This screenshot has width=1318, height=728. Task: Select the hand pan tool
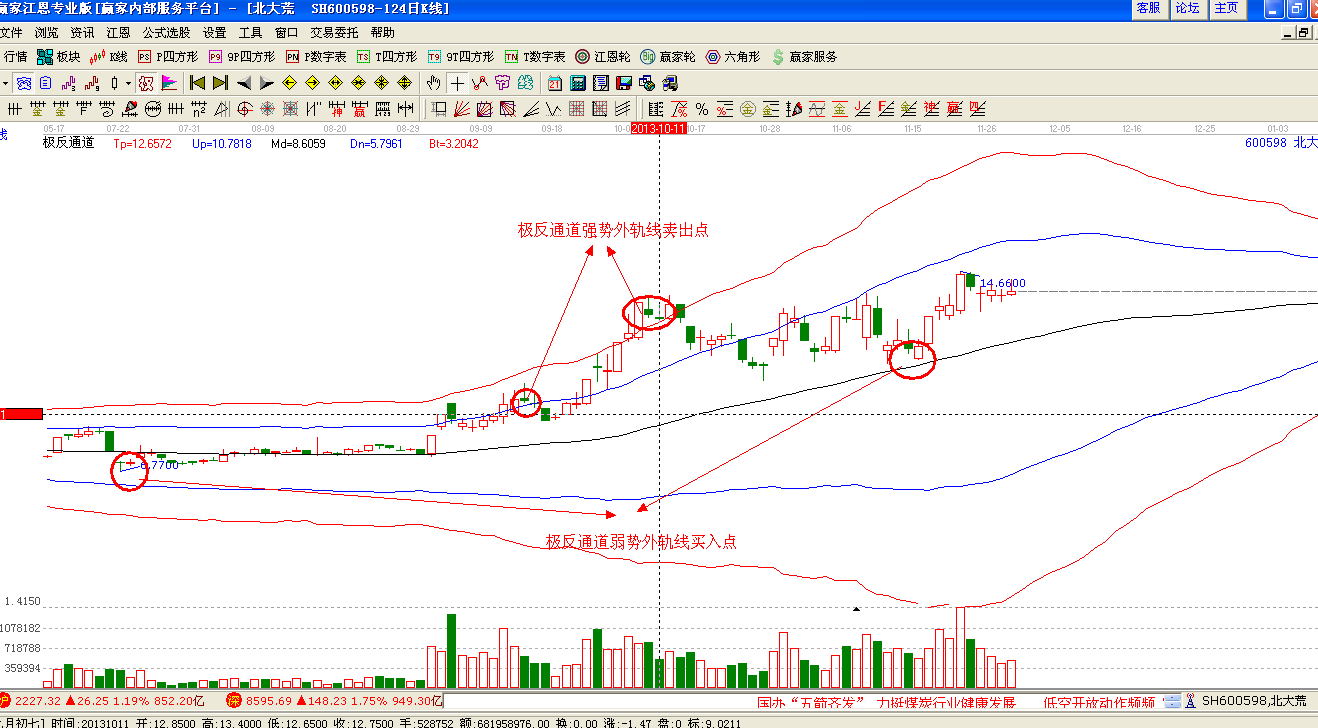(x=433, y=83)
